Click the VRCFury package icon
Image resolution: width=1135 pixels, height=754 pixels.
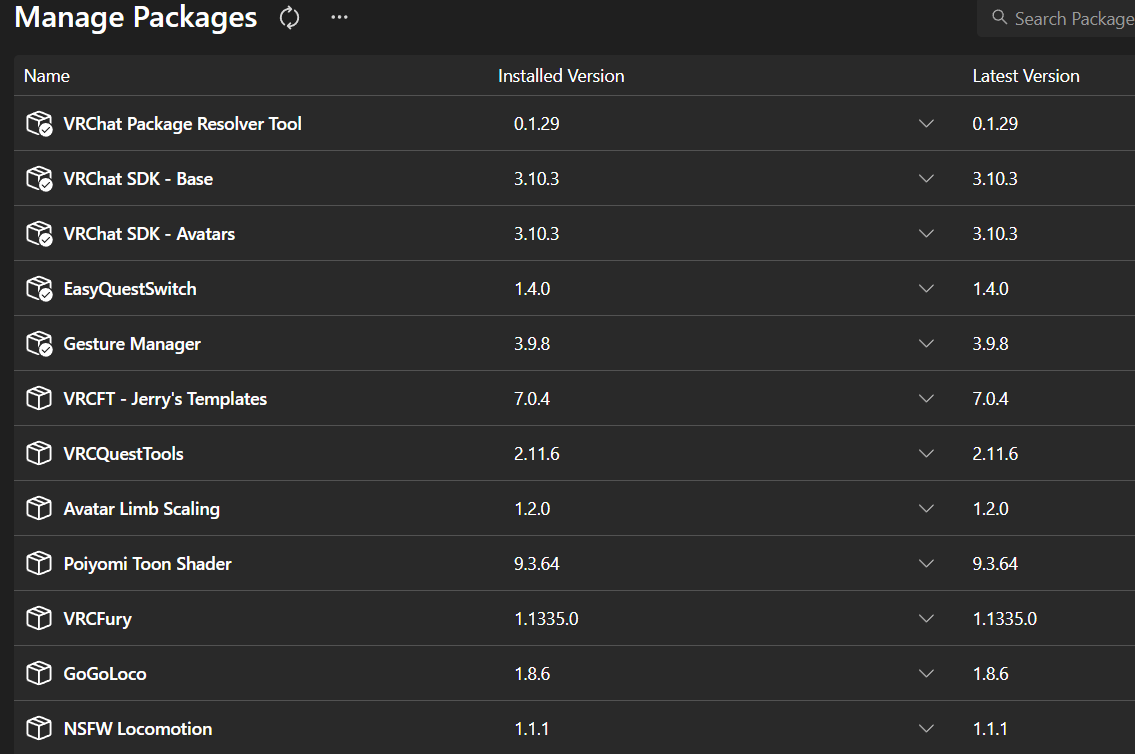[x=39, y=619]
